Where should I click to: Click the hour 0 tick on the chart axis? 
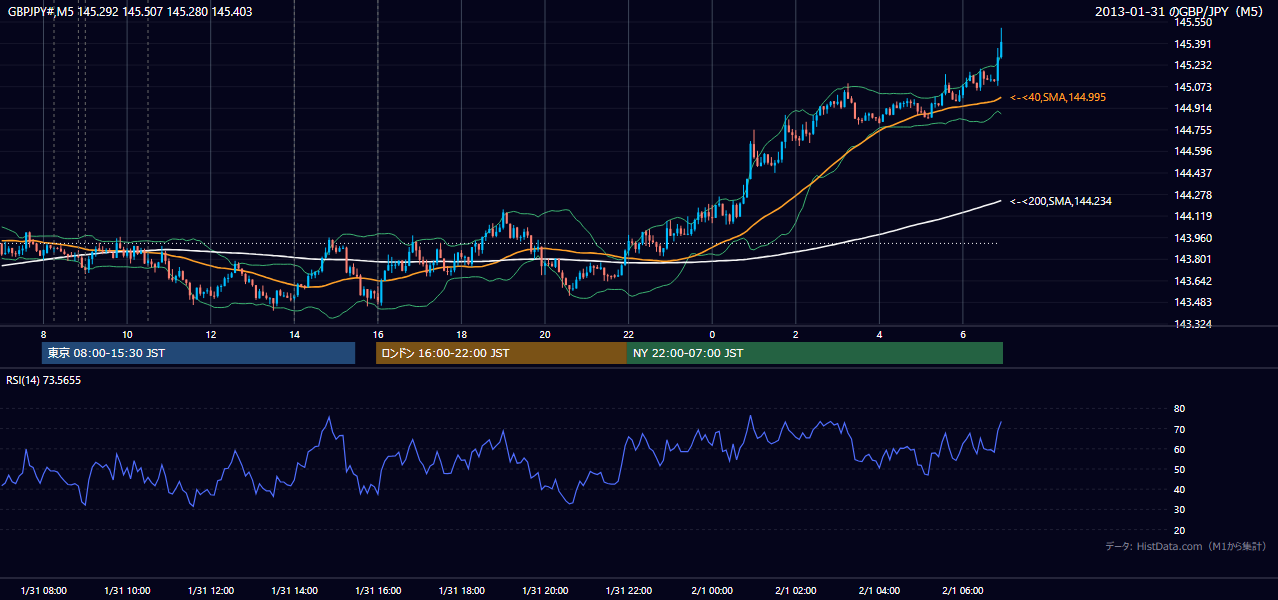[712, 334]
